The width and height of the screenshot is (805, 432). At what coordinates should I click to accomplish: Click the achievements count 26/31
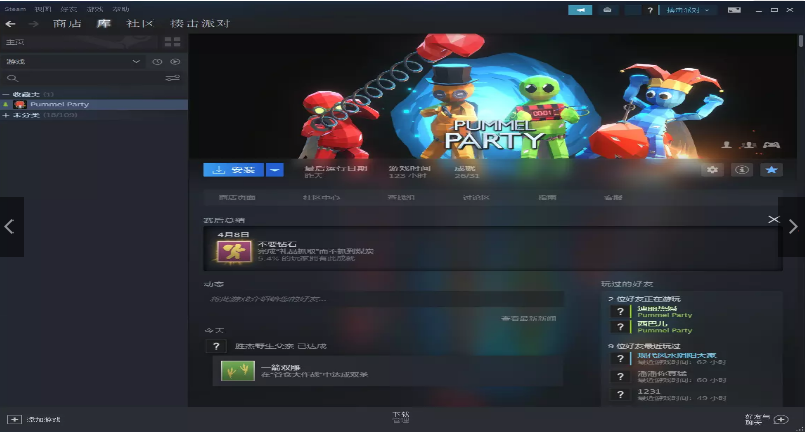[x=466, y=176]
